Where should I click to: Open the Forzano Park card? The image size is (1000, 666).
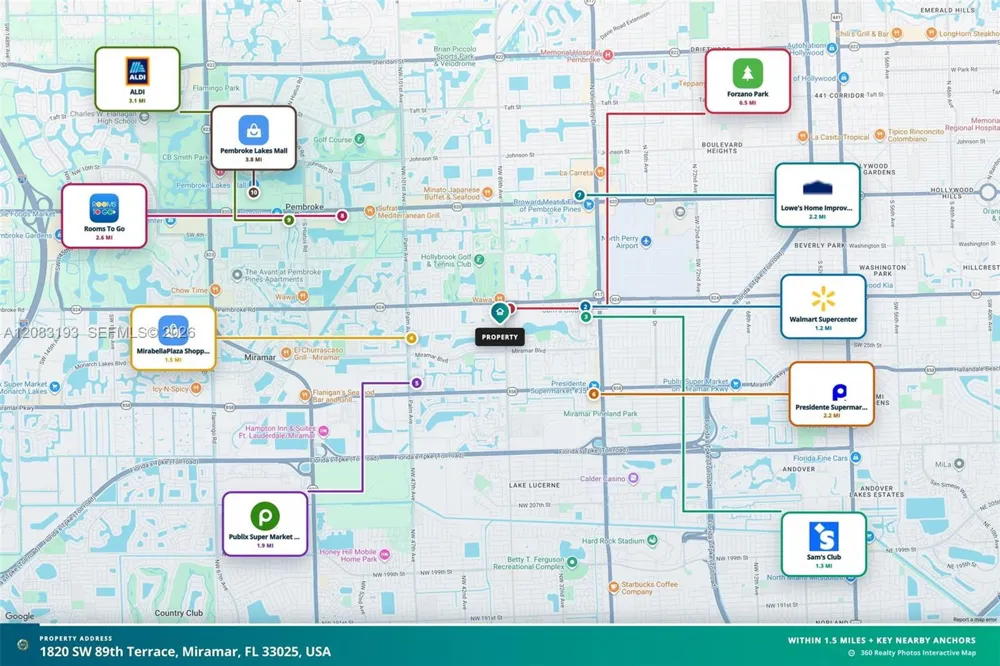tap(747, 81)
